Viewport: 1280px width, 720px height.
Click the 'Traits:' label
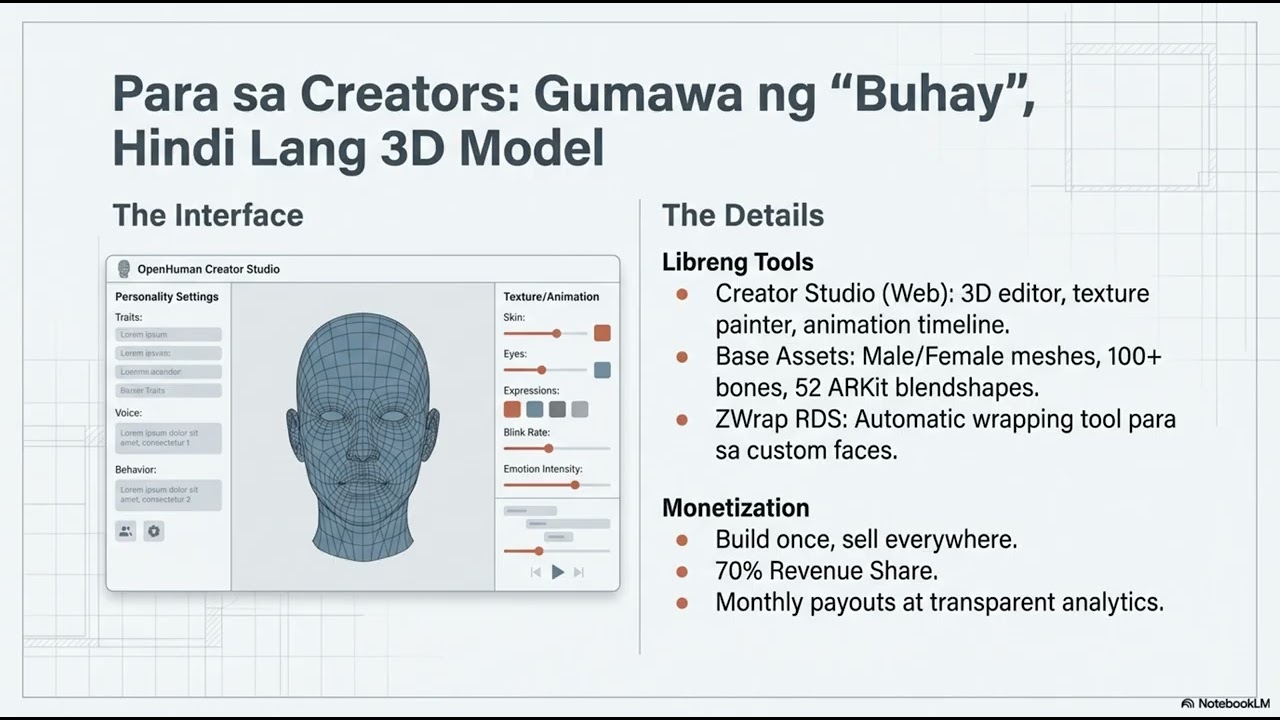click(129, 317)
